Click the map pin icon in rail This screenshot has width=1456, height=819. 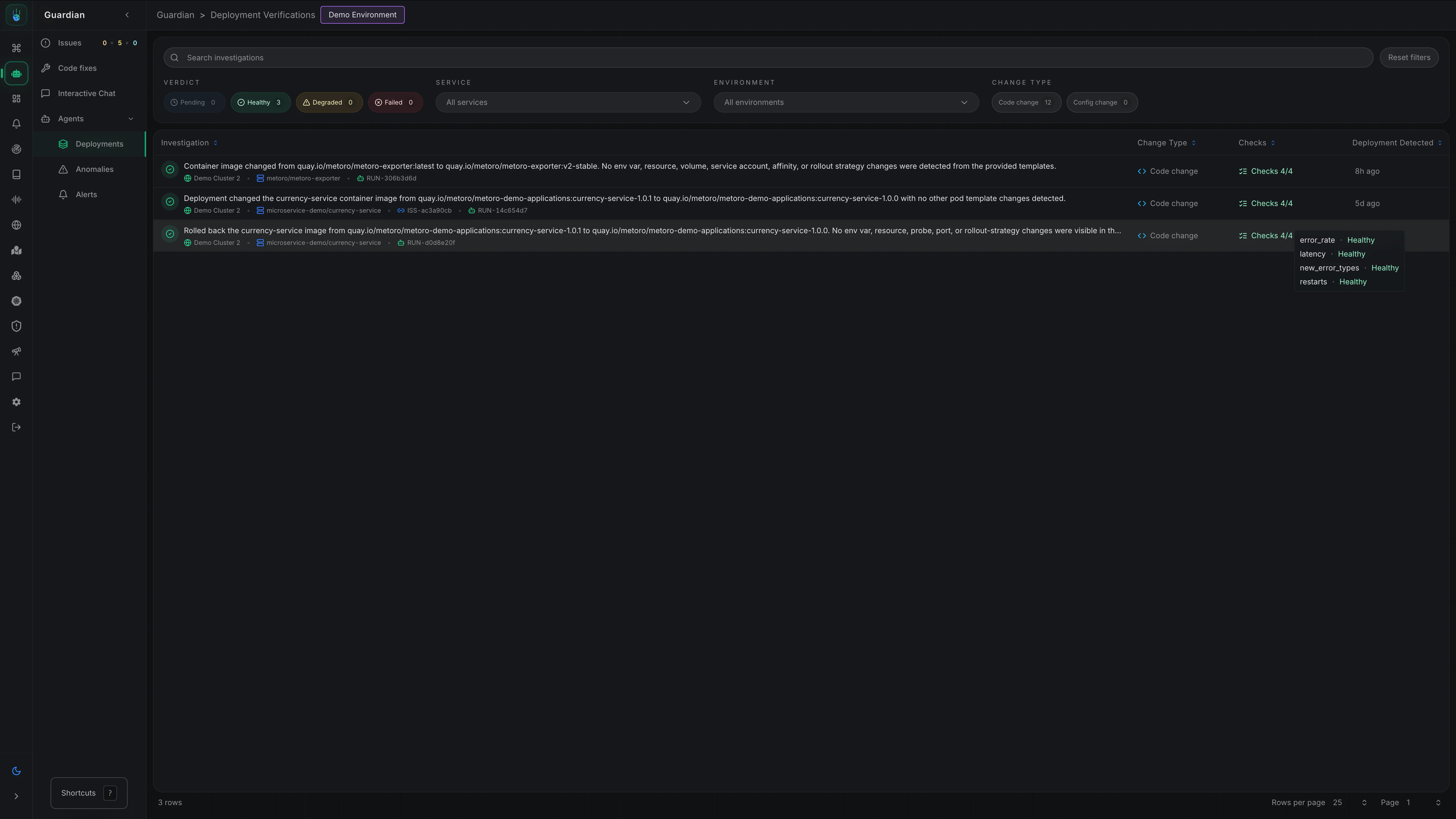(x=16, y=250)
